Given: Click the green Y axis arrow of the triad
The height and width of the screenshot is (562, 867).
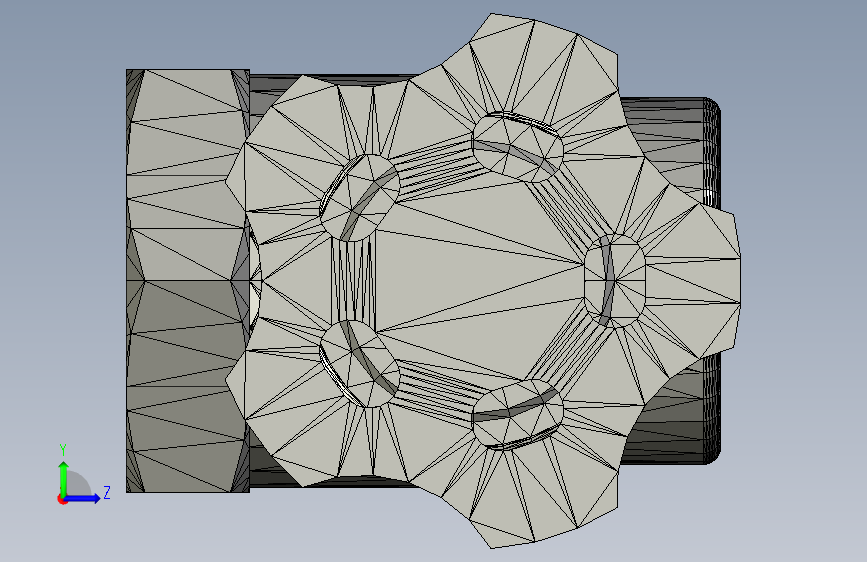Looking at the screenshot, I should [64, 478].
